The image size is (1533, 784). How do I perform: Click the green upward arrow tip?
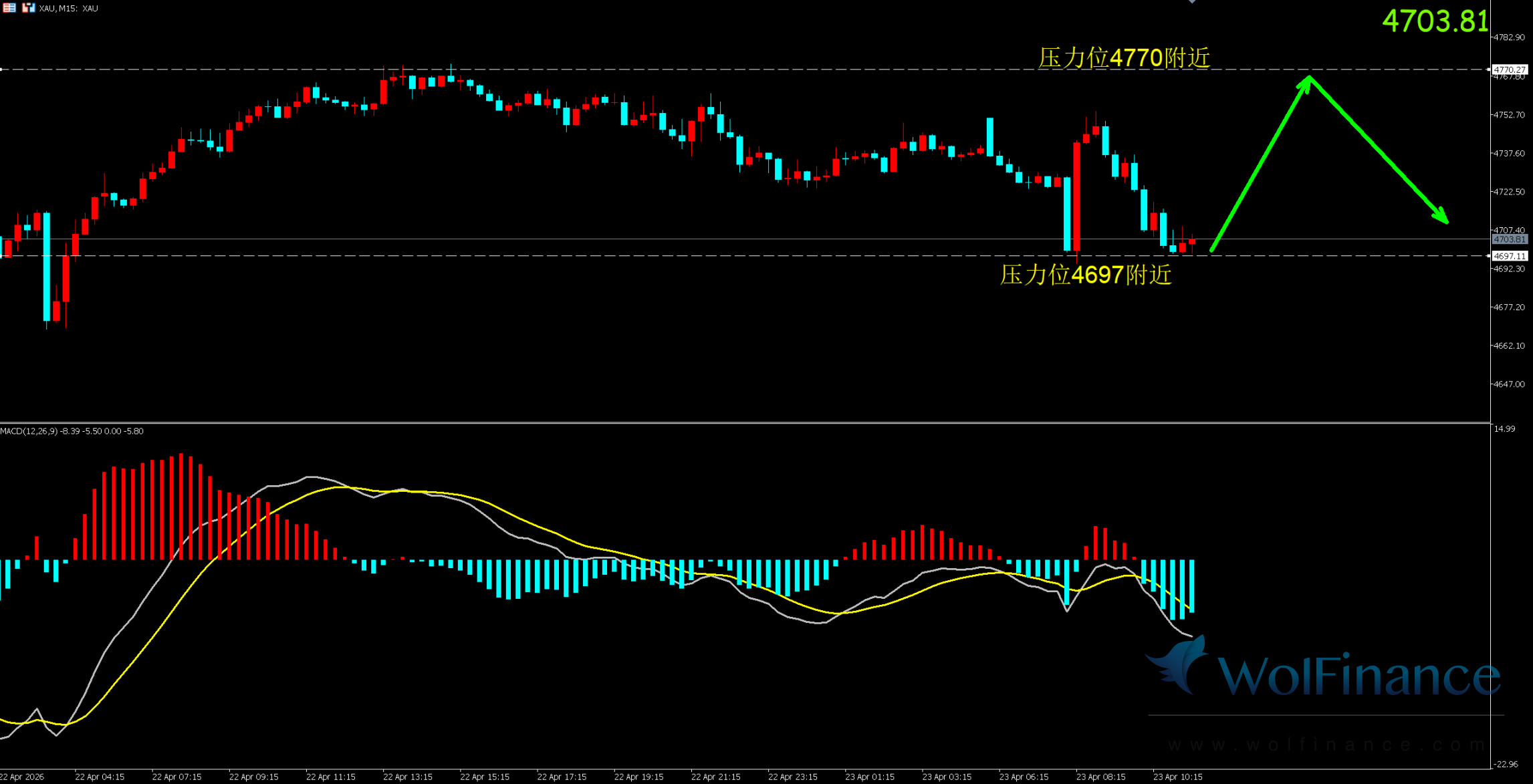click(1308, 80)
